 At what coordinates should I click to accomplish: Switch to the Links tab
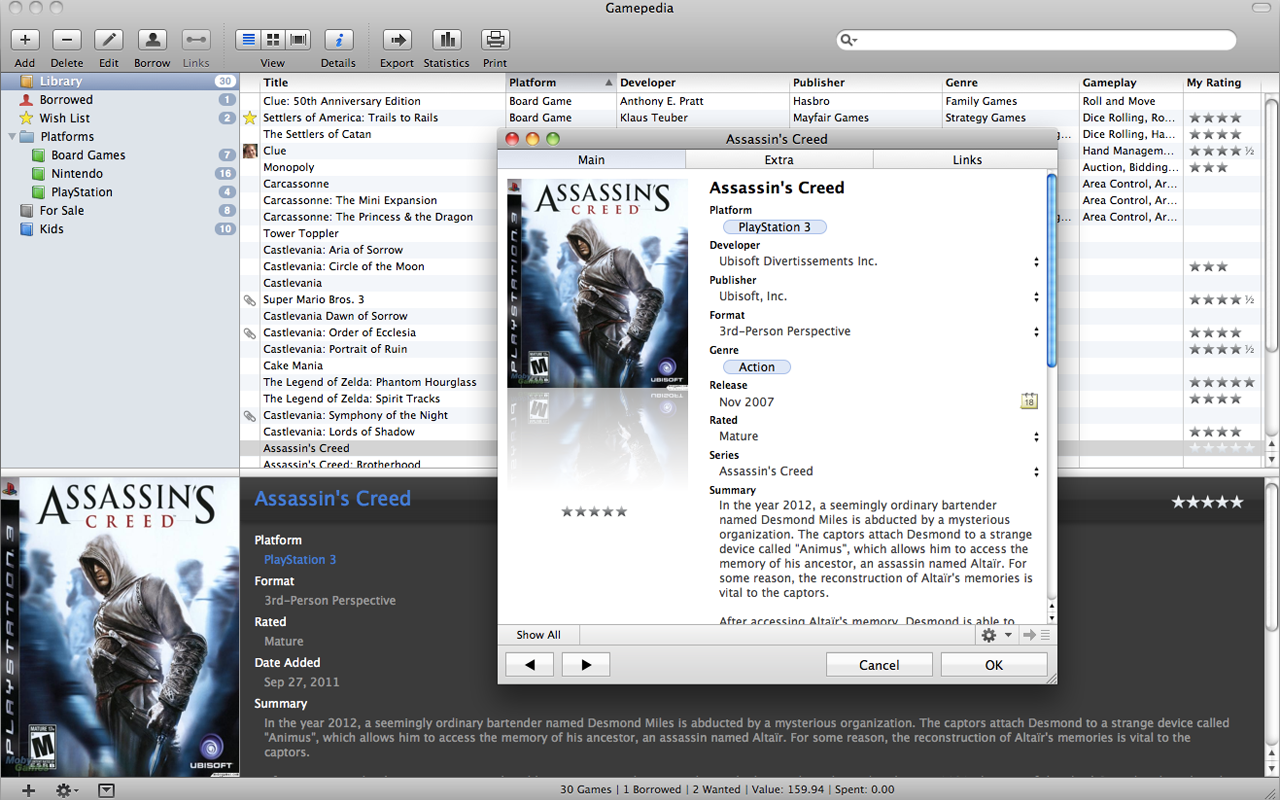click(966, 160)
